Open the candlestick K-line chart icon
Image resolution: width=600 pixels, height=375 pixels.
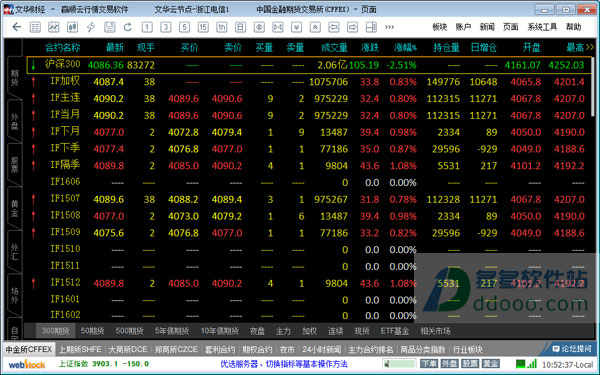pyautogui.click(x=72, y=27)
